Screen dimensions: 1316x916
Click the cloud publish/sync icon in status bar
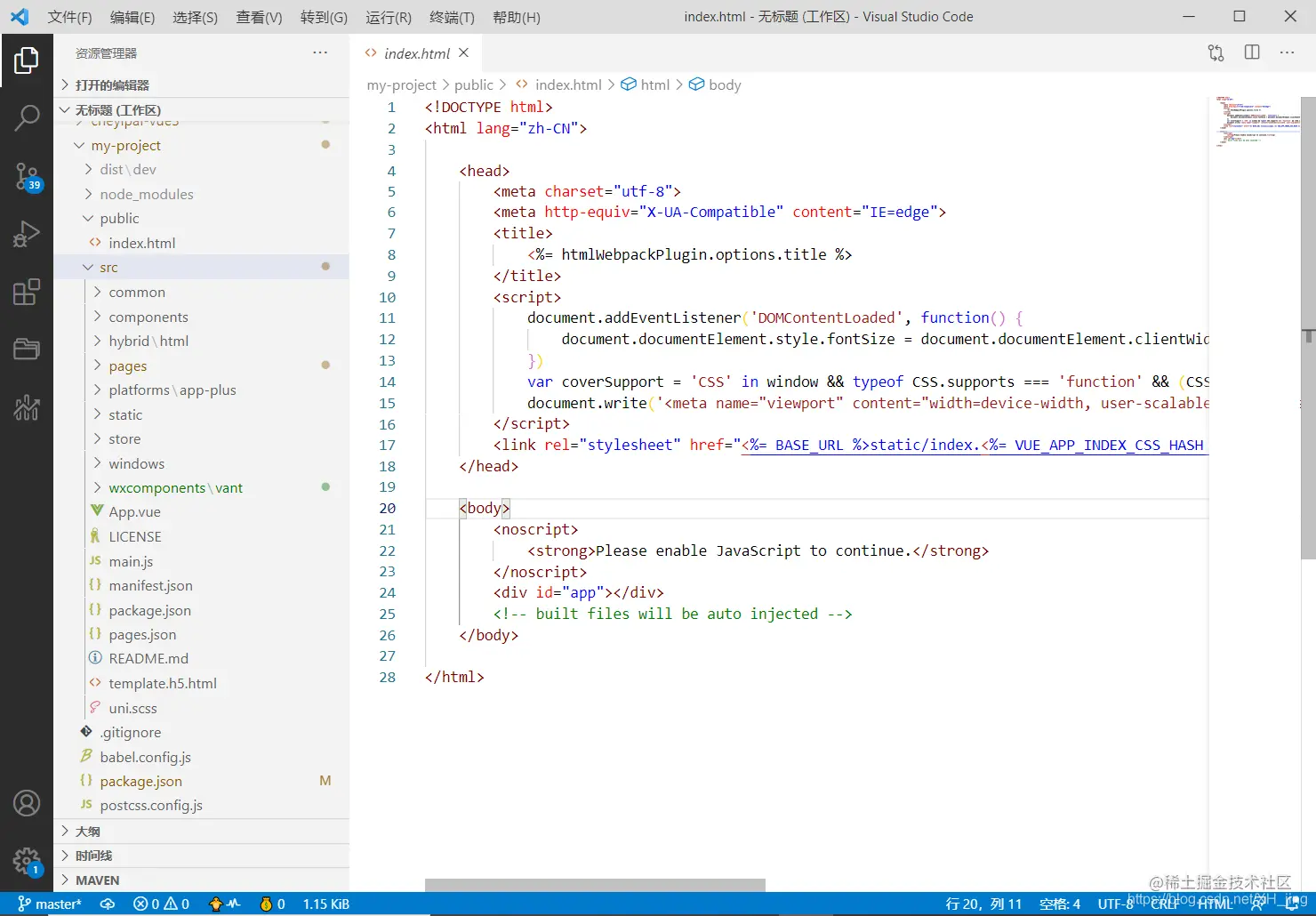pyautogui.click(x=108, y=904)
